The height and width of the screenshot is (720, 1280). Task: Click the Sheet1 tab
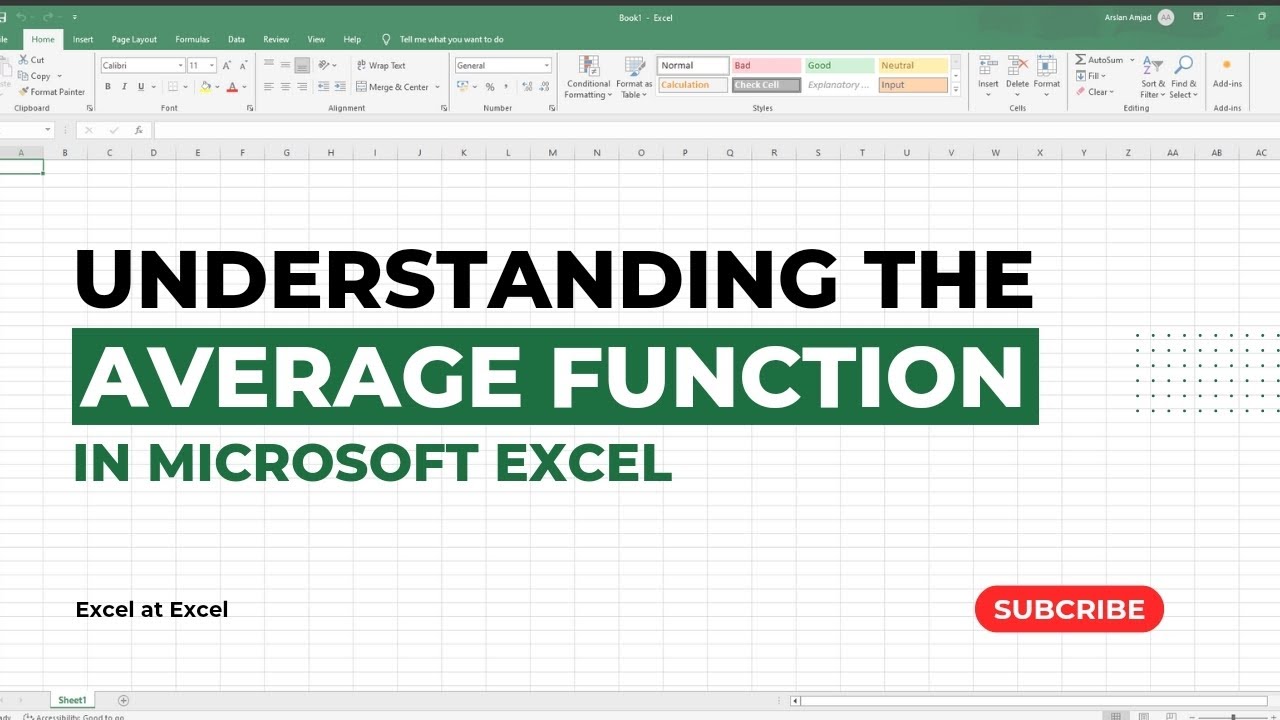72,700
